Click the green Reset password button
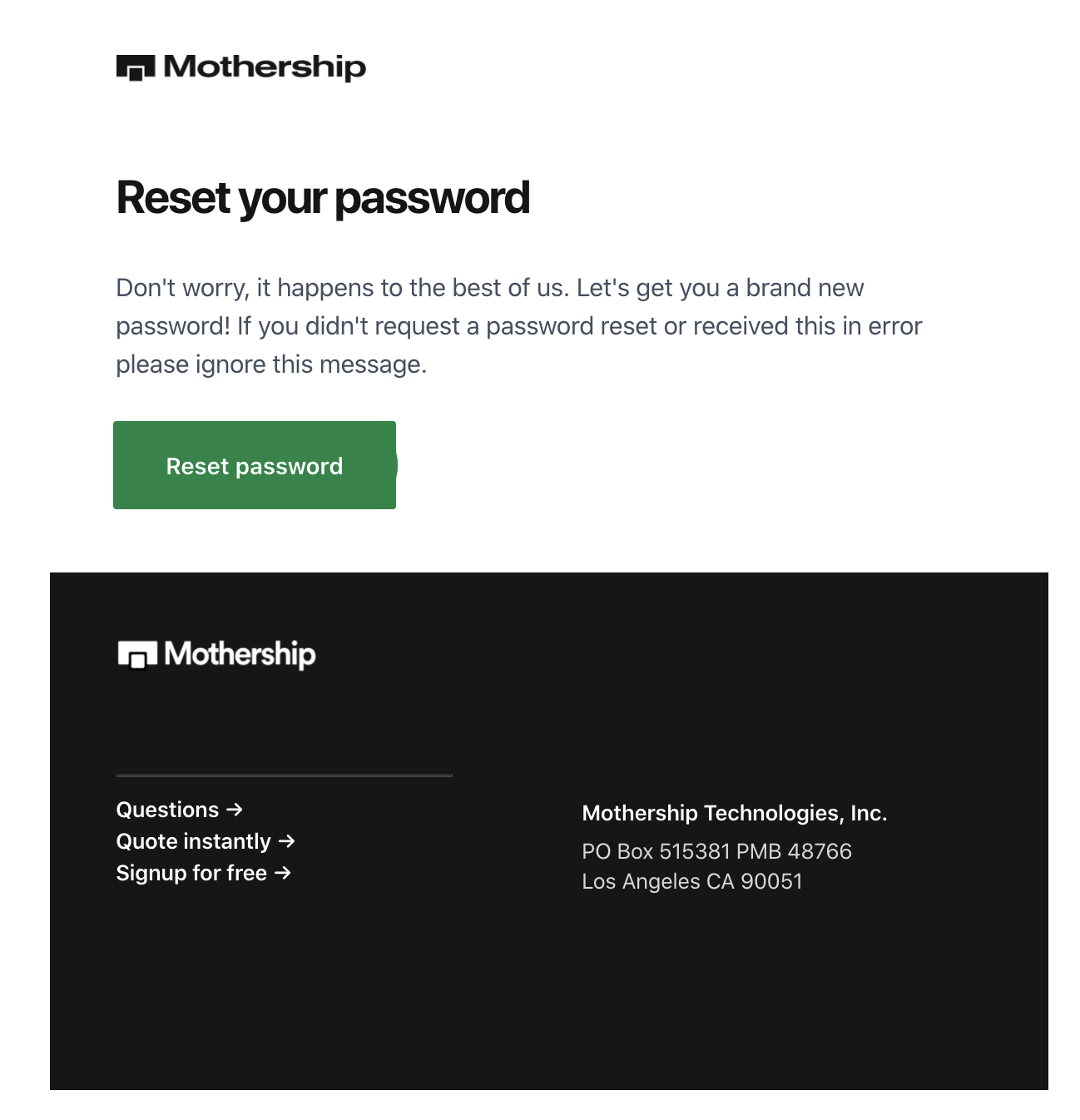 (x=255, y=465)
